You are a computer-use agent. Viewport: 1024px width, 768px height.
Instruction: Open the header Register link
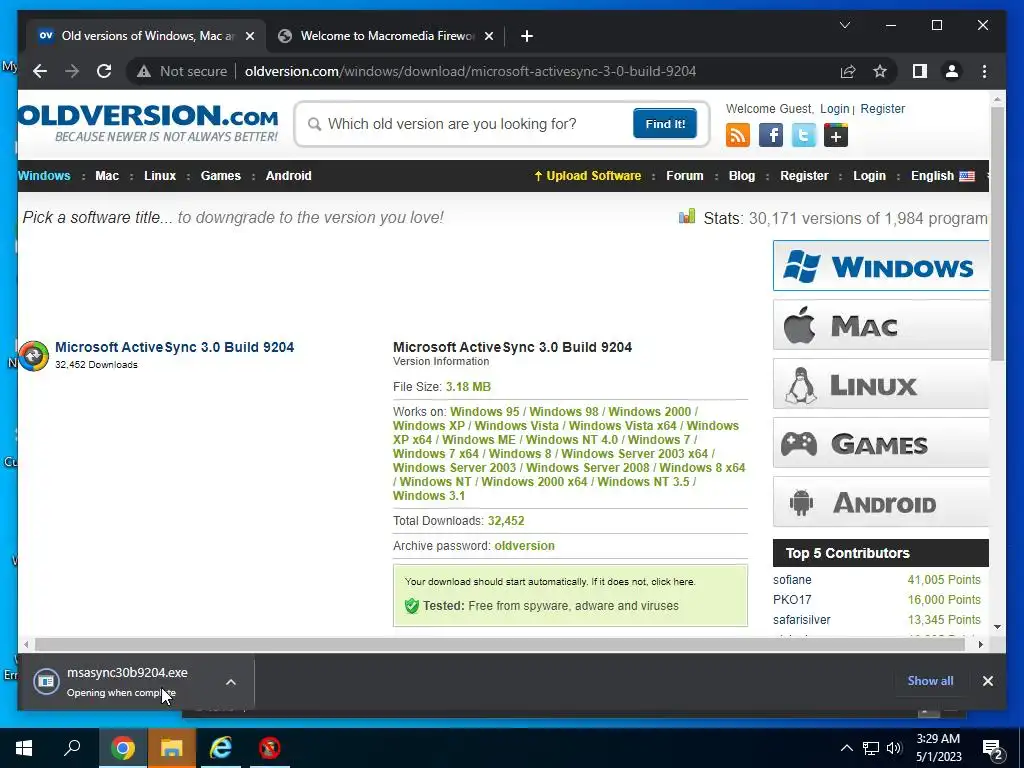[882, 109]
